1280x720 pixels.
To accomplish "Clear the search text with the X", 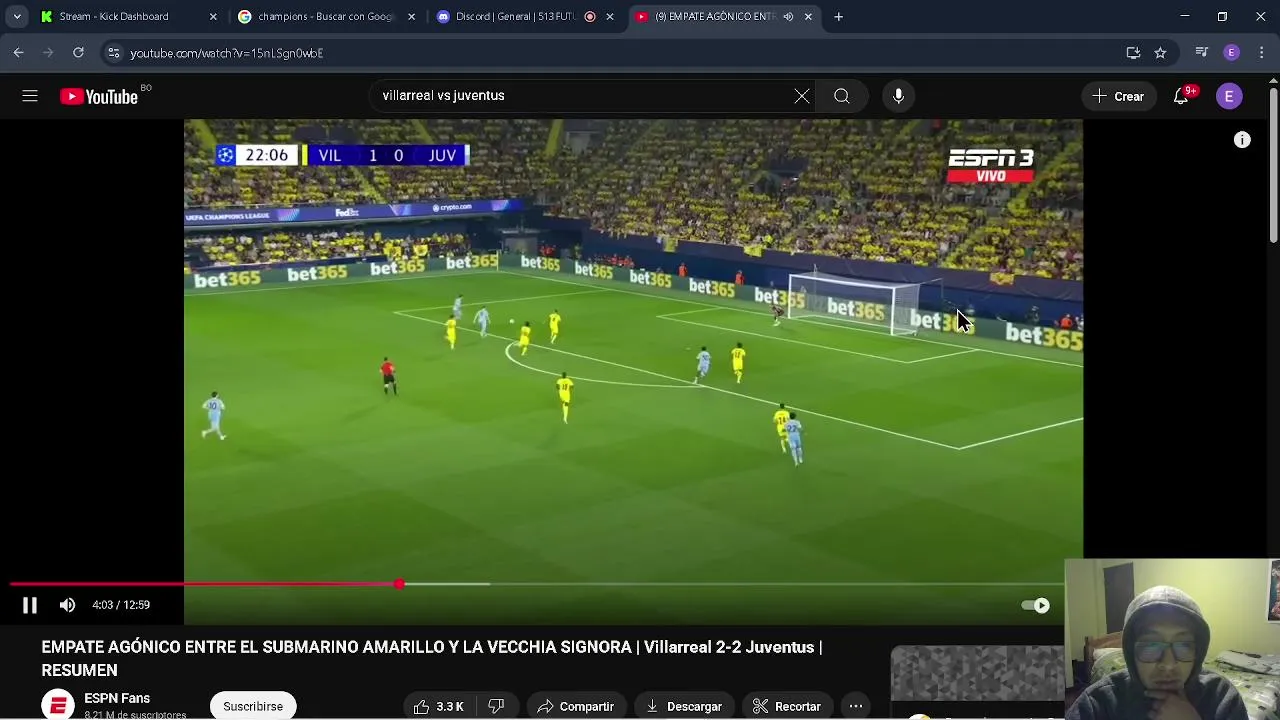I will pos(802,96).
